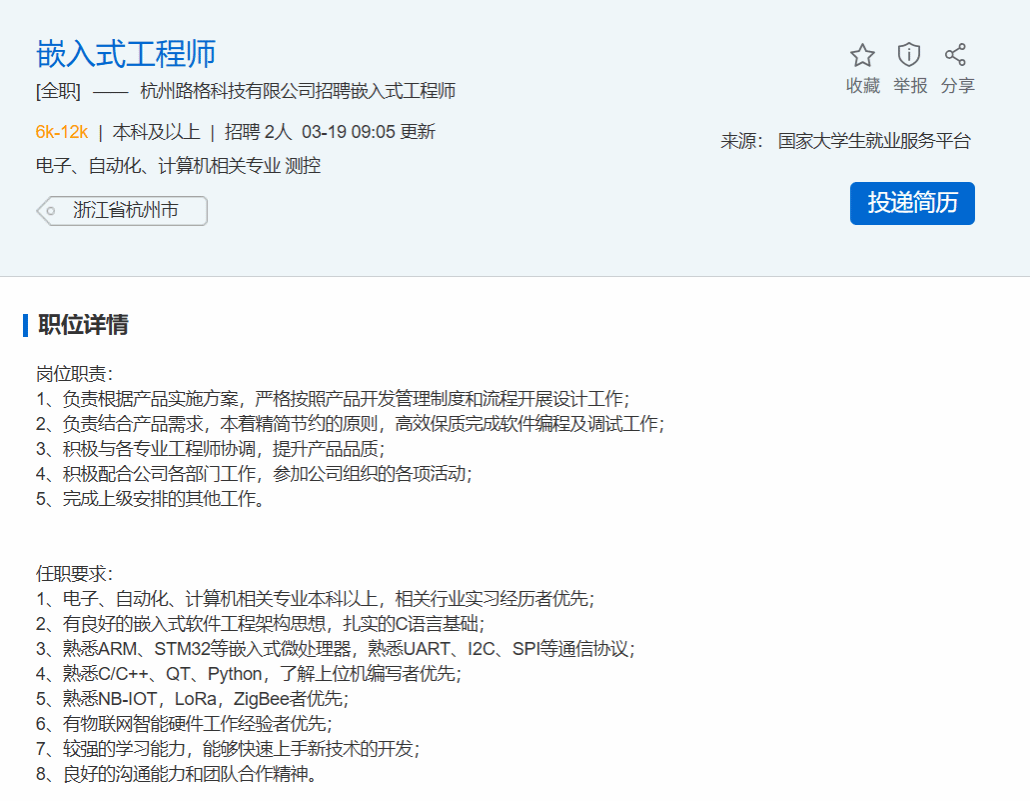Click the 6k-12k salary text

tap(62, 132)
